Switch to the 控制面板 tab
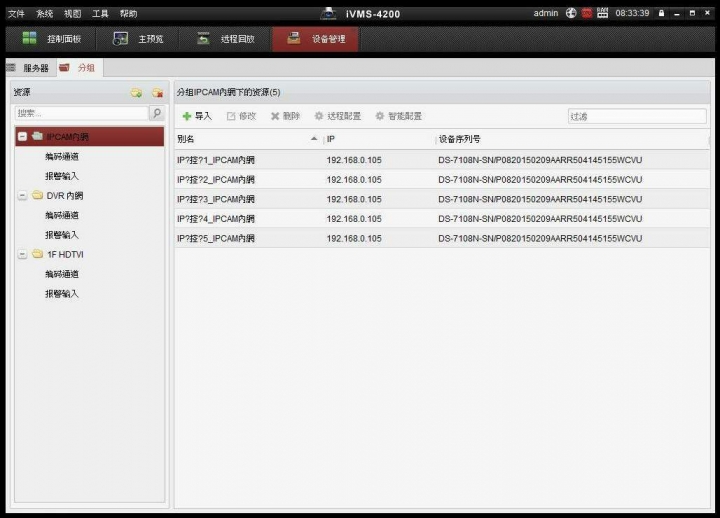 coord(51,39)
